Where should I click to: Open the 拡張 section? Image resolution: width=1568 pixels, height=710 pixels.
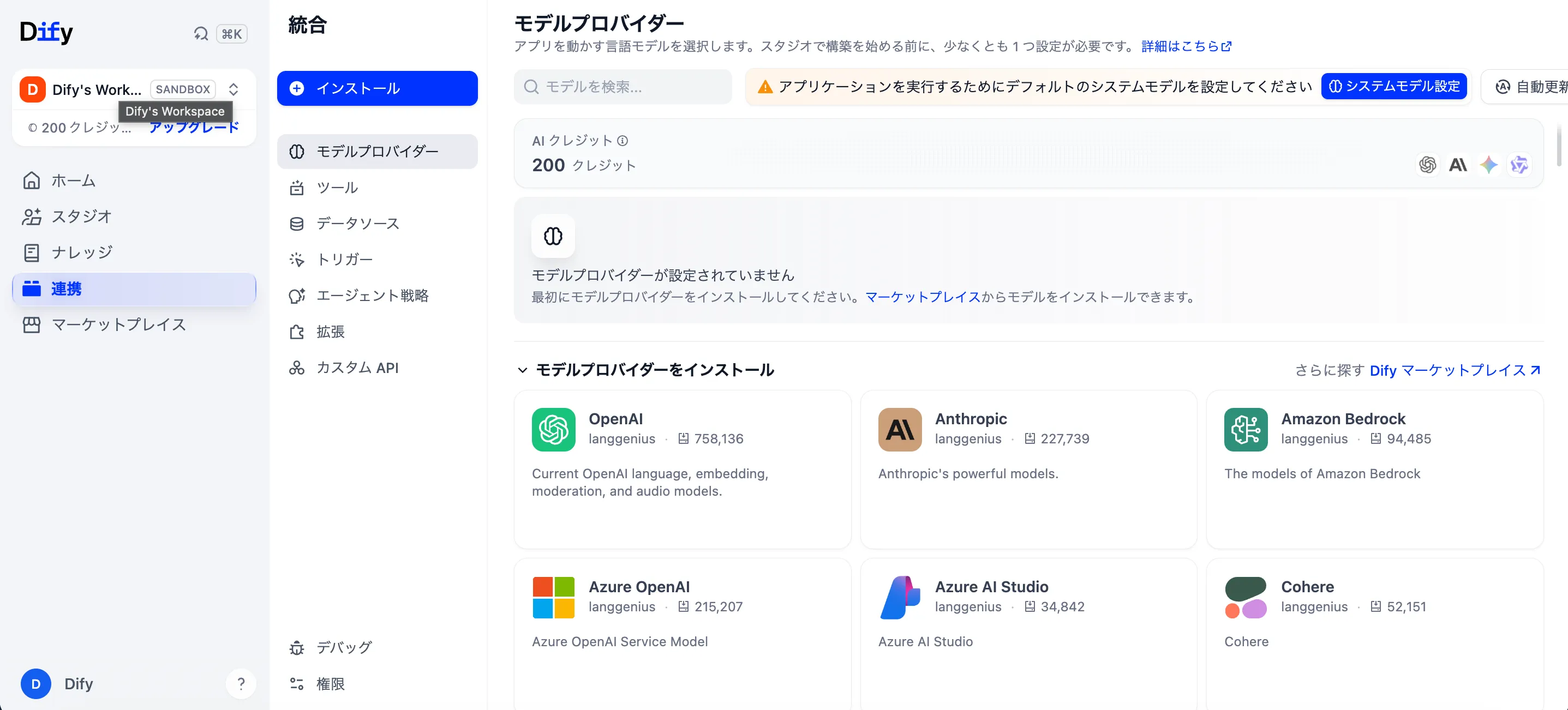pyautogui.click(x=378, y=332)
